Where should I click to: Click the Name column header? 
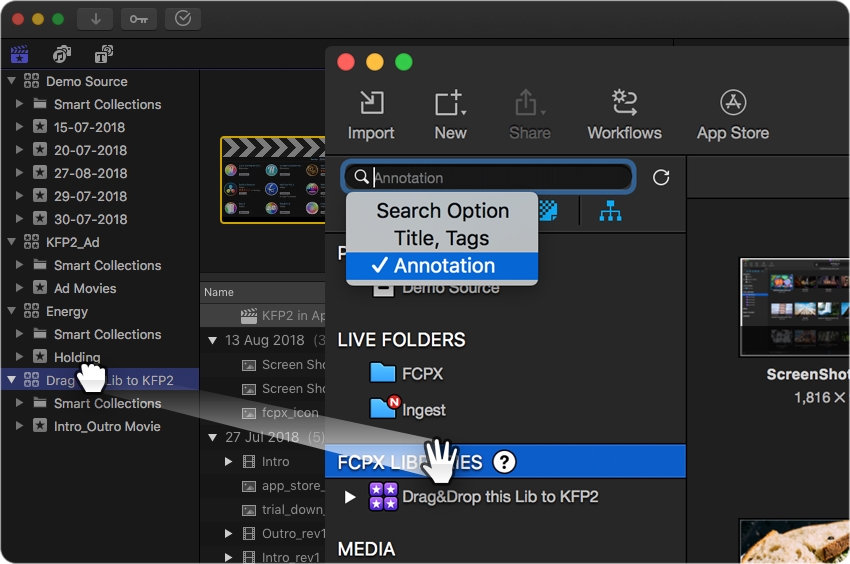pos(262,292)
